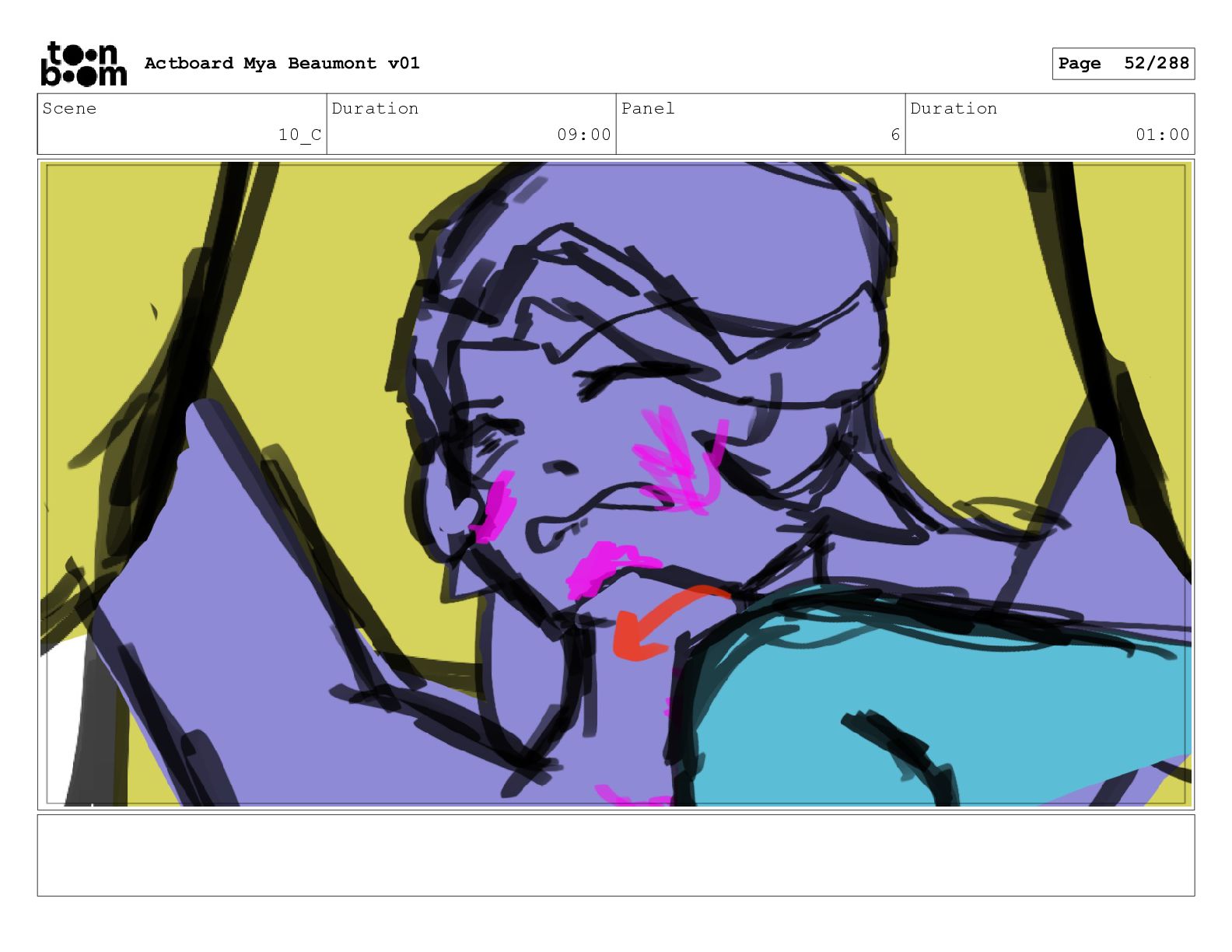Select the title 'Actboard Mya Beaumont v01'
Screen dimensions: 1232x952
(282, 63)
